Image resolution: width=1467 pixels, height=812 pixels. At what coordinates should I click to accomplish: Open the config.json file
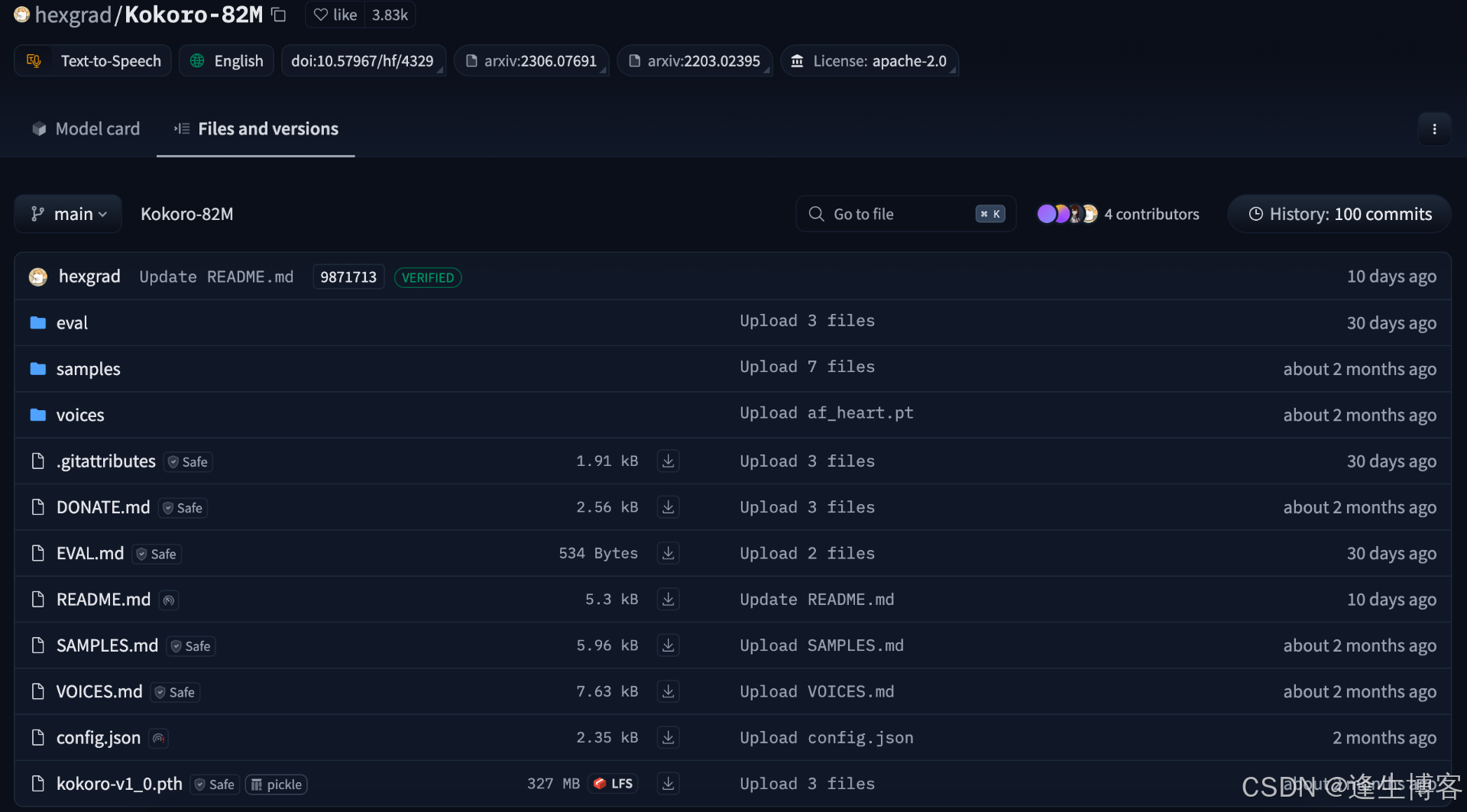99,738
